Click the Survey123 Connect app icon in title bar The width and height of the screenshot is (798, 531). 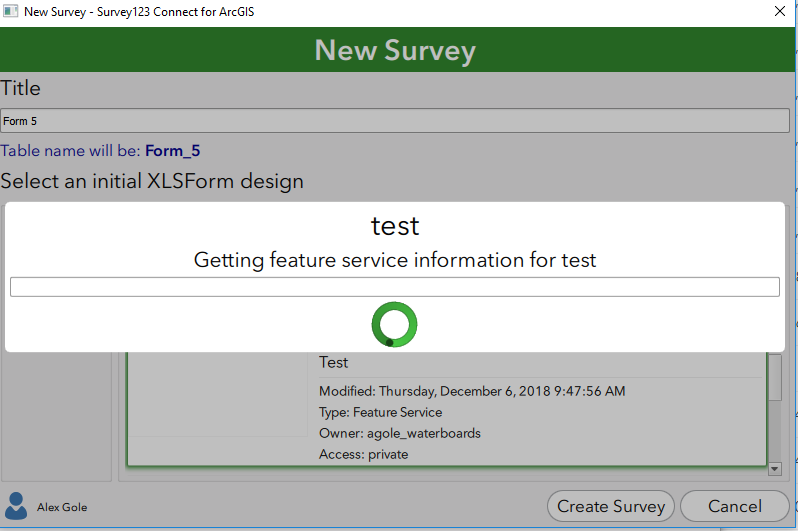(x=10, y=11)
